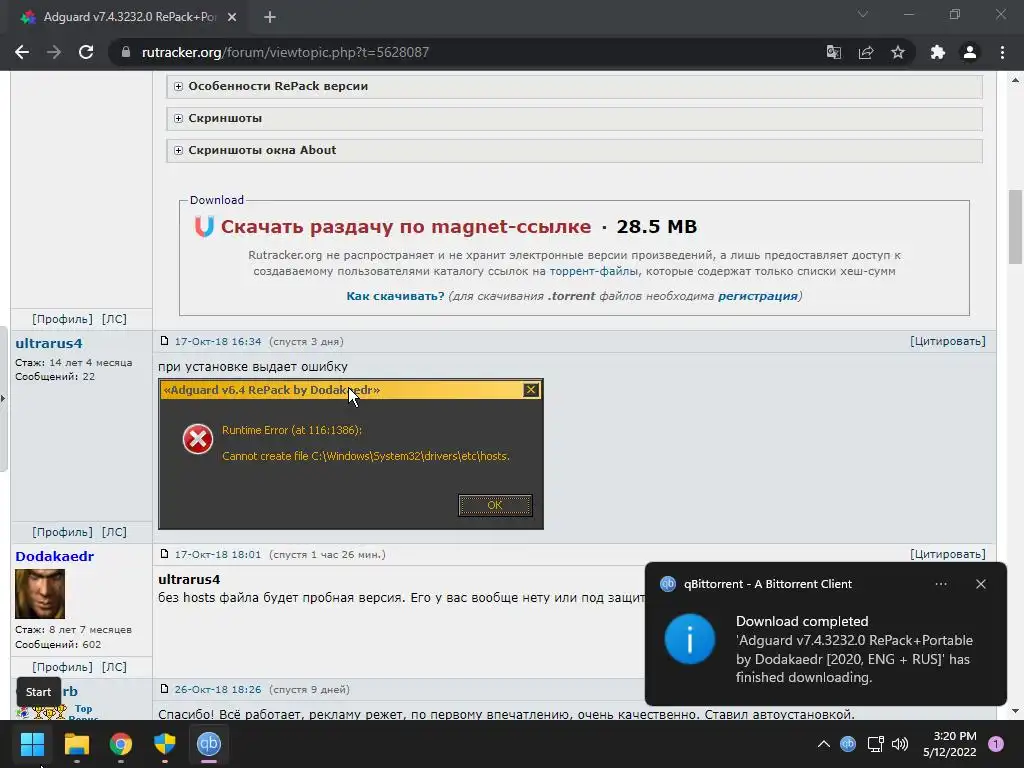The height and width of the screenshot is (768, 1024).
Task: Open Chrome profile account icon
Action: tap(970, 52)
